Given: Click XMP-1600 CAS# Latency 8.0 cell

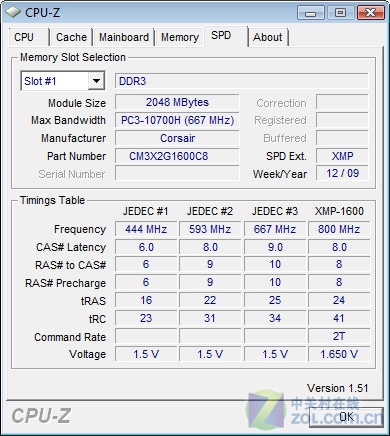Looking at the screenshot, I should (339, 247).
